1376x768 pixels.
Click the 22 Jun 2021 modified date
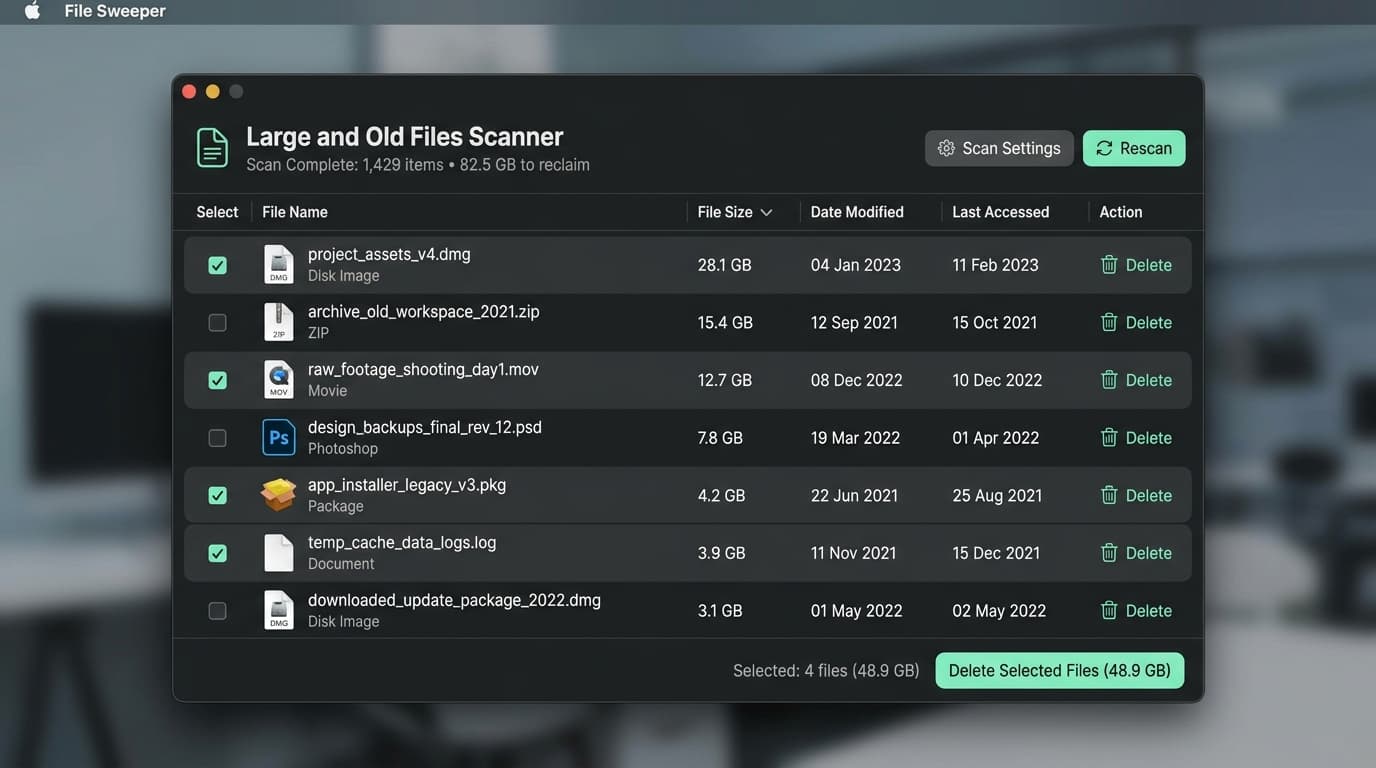(x=854, y=495)
